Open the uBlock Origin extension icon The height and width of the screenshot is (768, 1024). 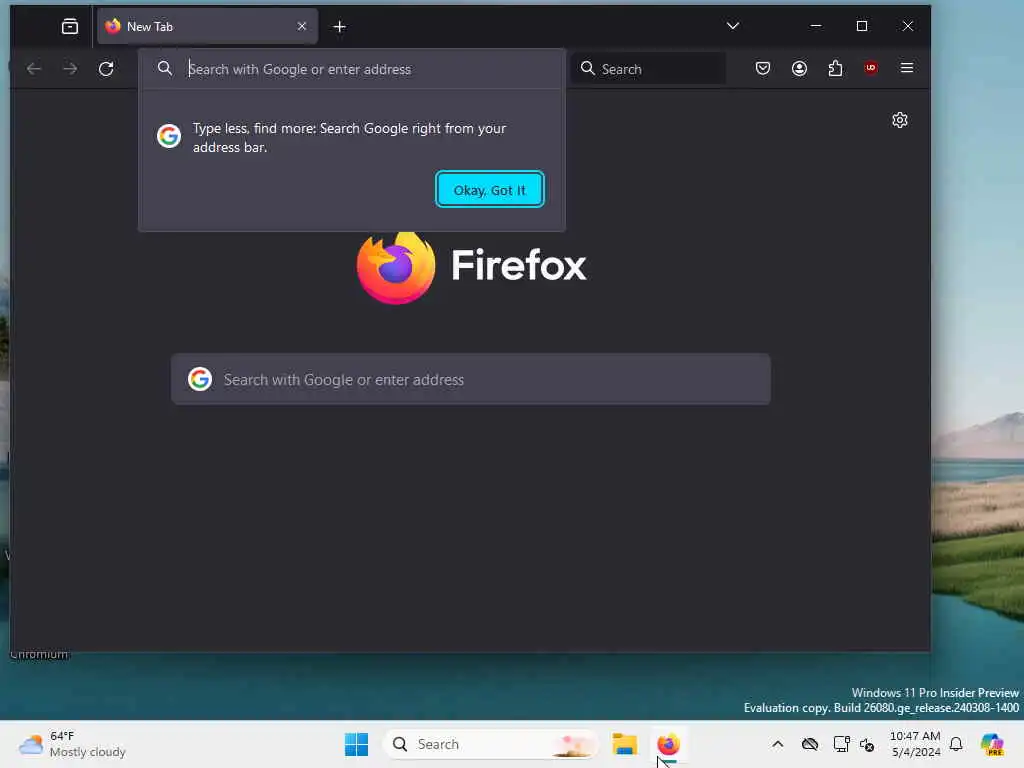click(871, 68)
